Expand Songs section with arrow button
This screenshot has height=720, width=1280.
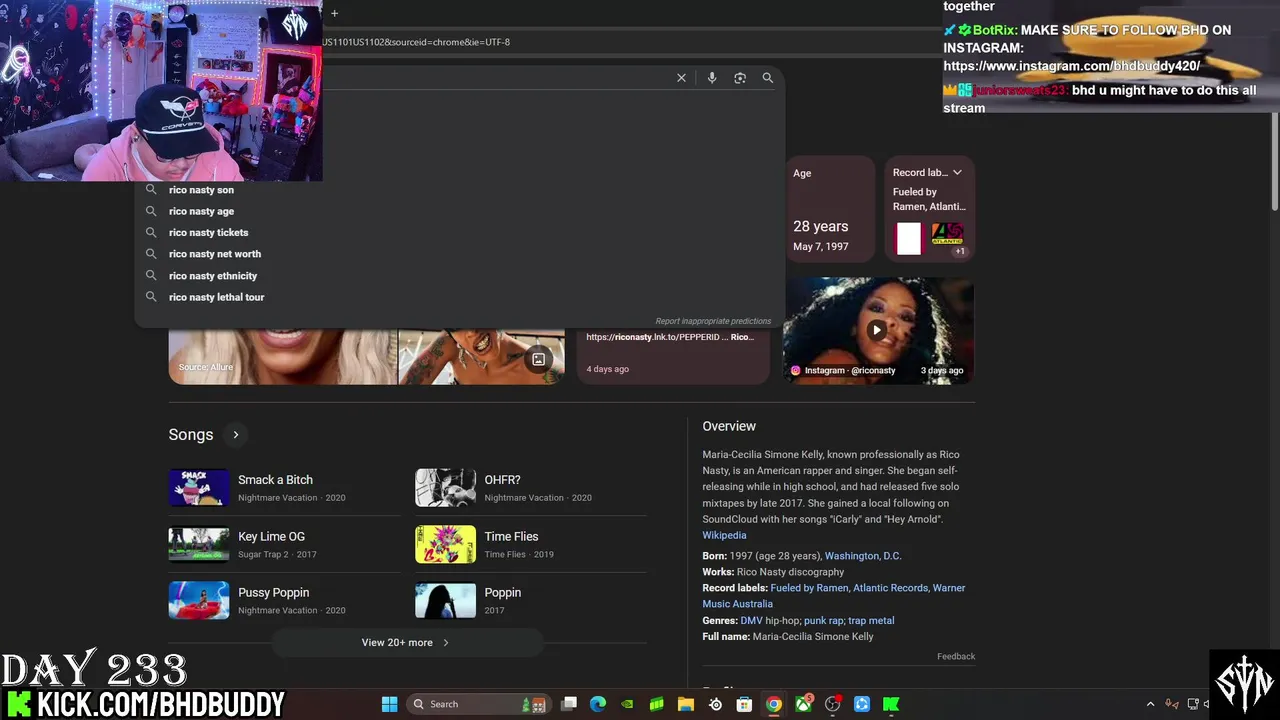(236, 434)
